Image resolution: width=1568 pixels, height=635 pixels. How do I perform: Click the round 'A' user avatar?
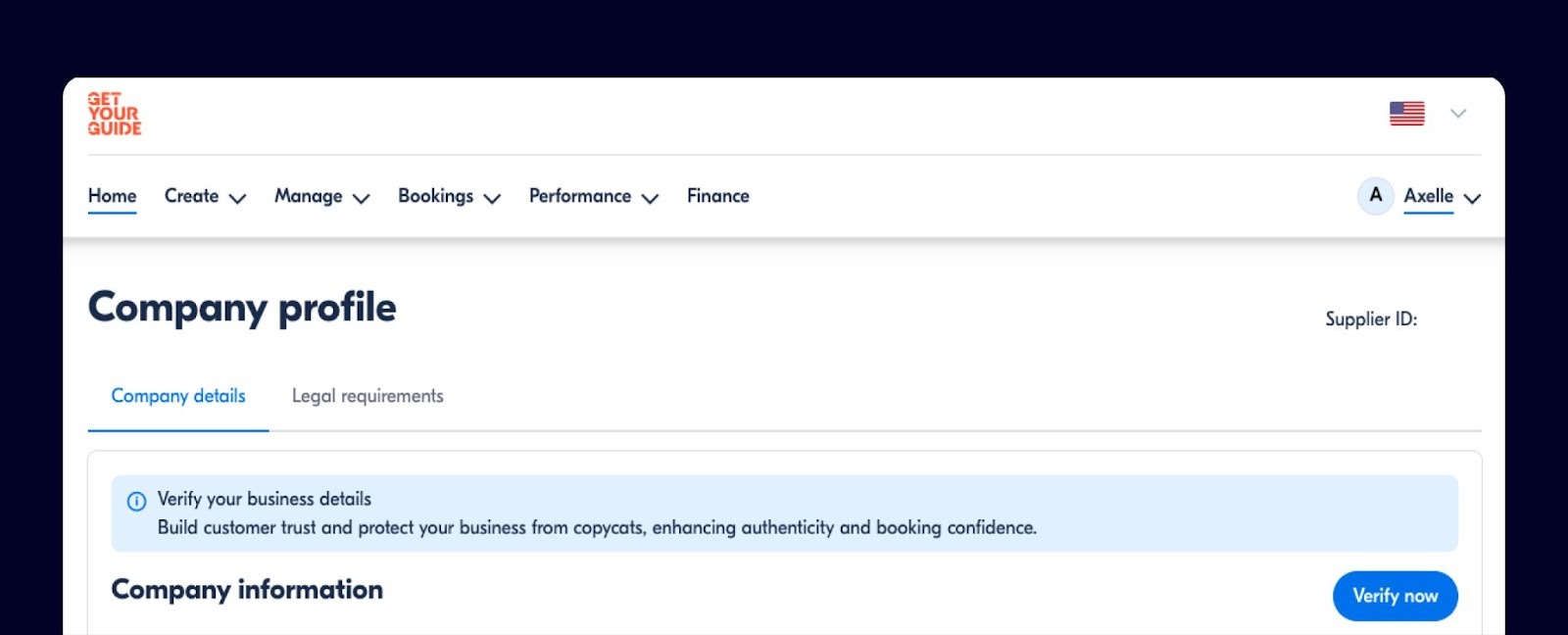point(1375,196)
